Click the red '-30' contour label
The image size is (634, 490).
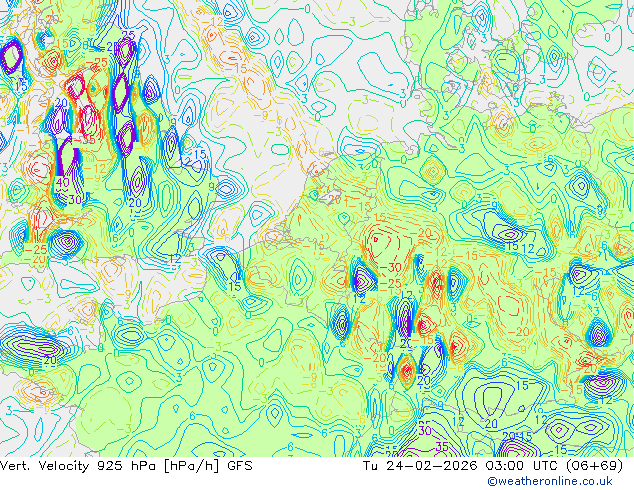point(389,267)
